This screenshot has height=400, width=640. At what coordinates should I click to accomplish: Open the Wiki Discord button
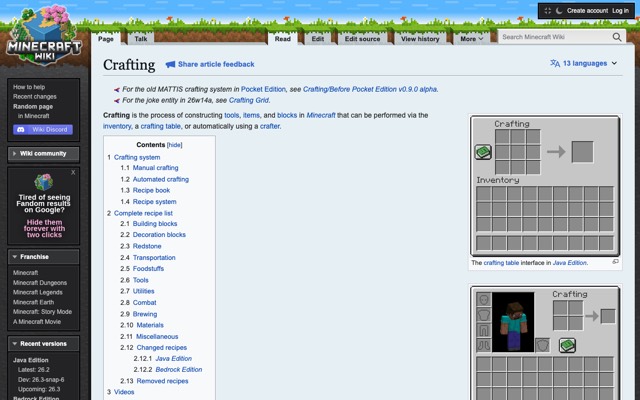43,129
